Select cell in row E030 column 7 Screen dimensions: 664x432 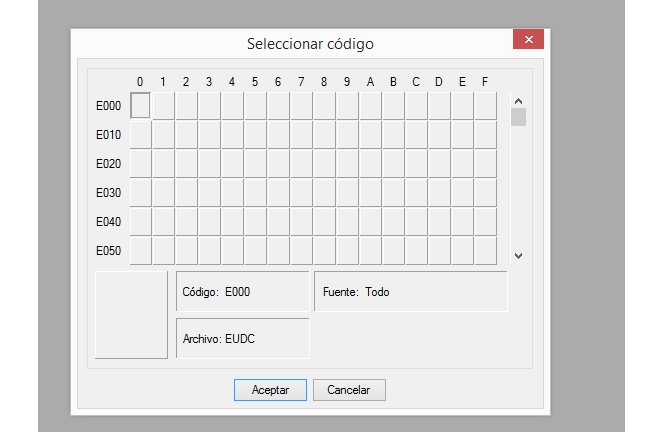[x=301, y=193]
